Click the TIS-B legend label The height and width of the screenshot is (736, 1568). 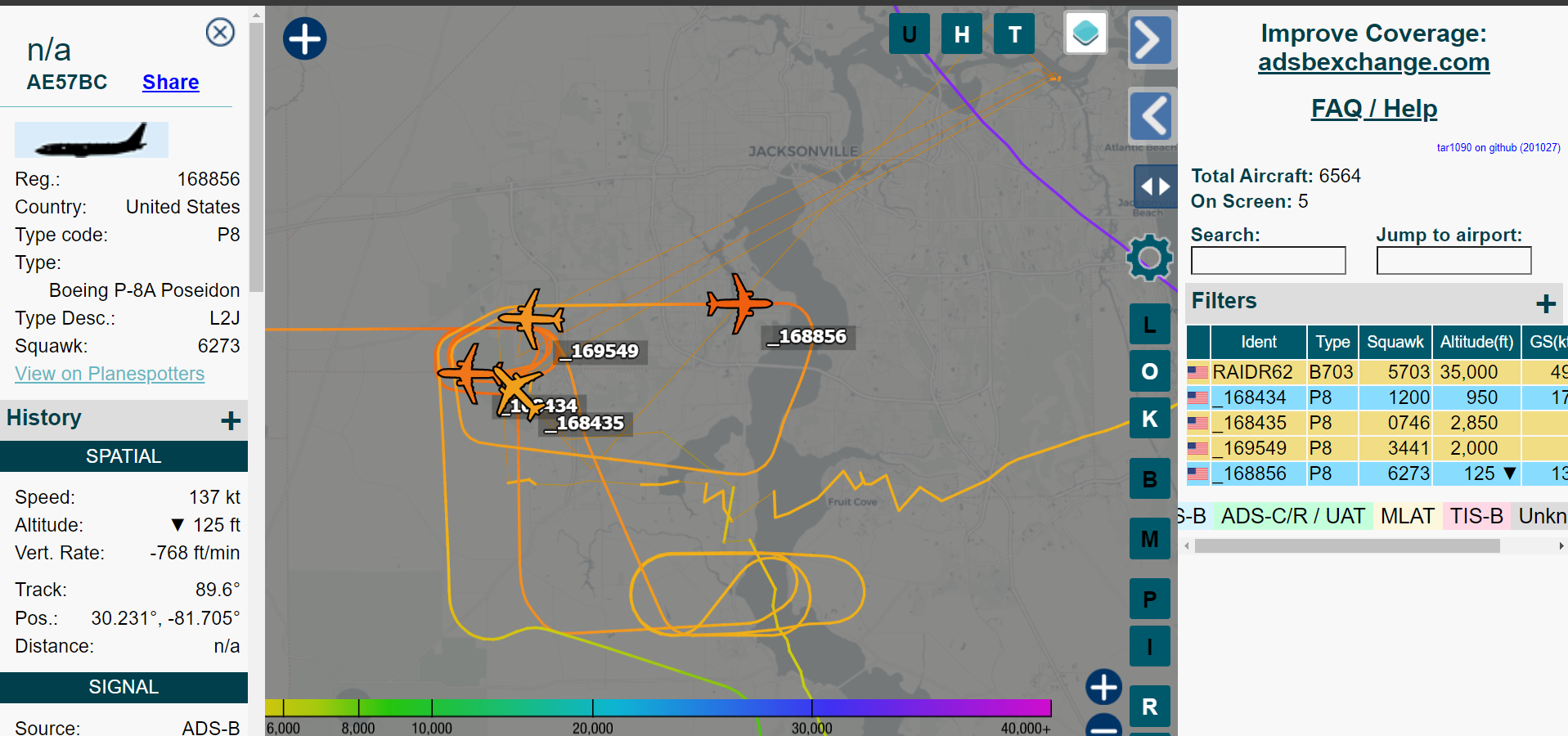(1476, 516)
